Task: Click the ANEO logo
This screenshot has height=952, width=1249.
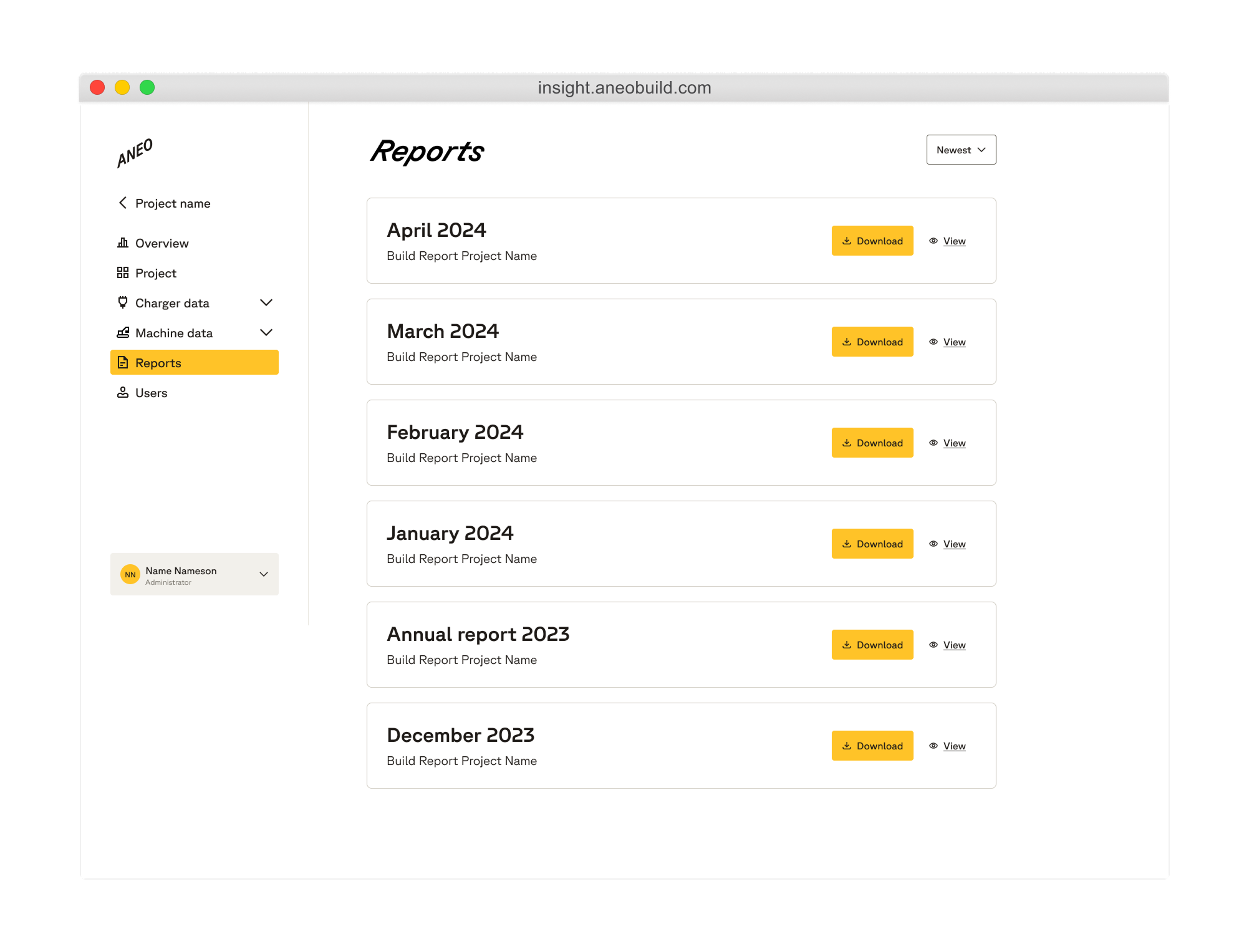Action: click(x=135, y=153)
